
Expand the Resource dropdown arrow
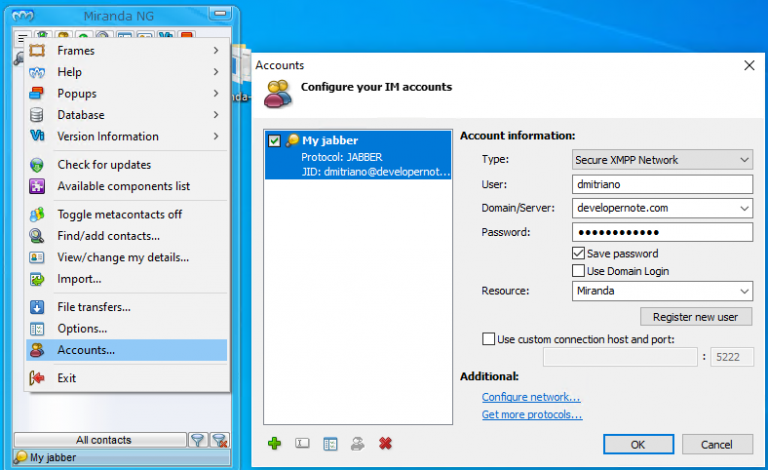(744, 291)
